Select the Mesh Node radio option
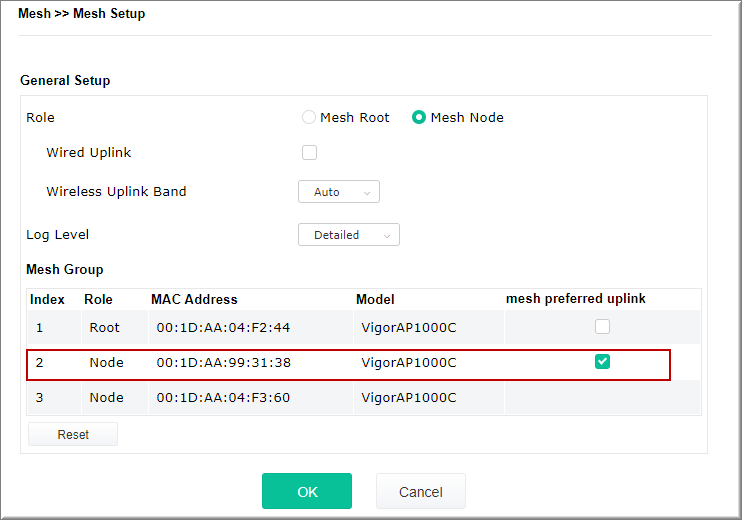Screen dimensions: 742x520 pos(419,117)
